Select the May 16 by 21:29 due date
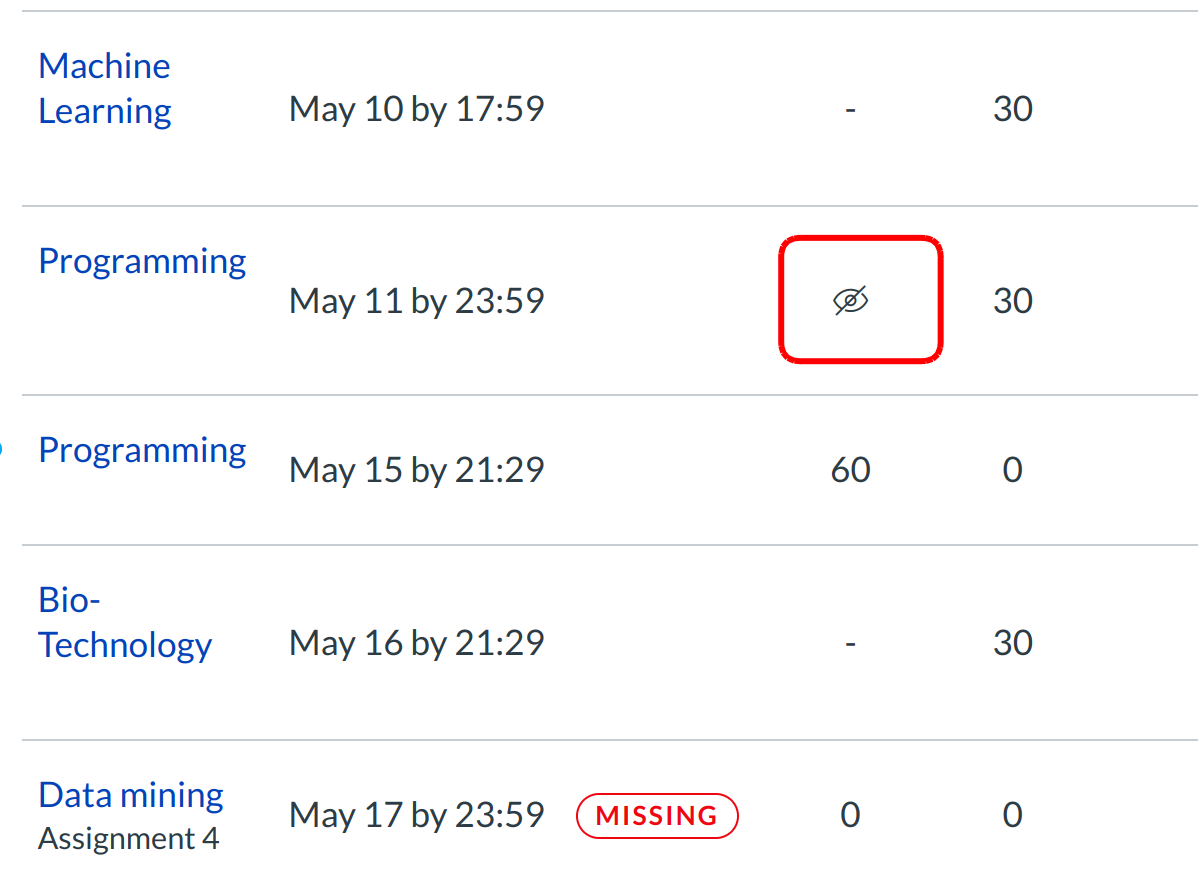 416,642
